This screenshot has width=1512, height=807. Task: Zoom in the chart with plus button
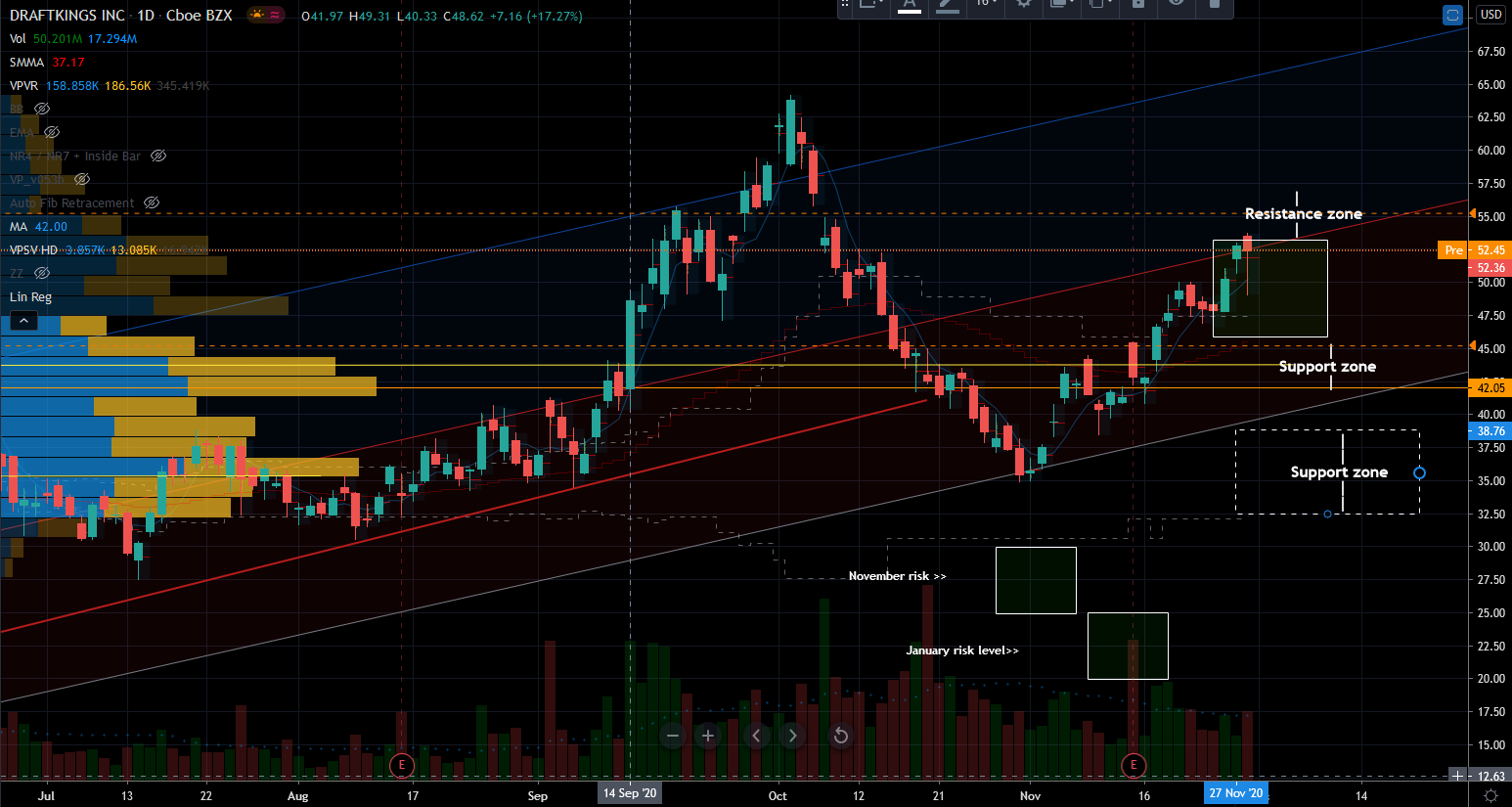coord(708,736)
